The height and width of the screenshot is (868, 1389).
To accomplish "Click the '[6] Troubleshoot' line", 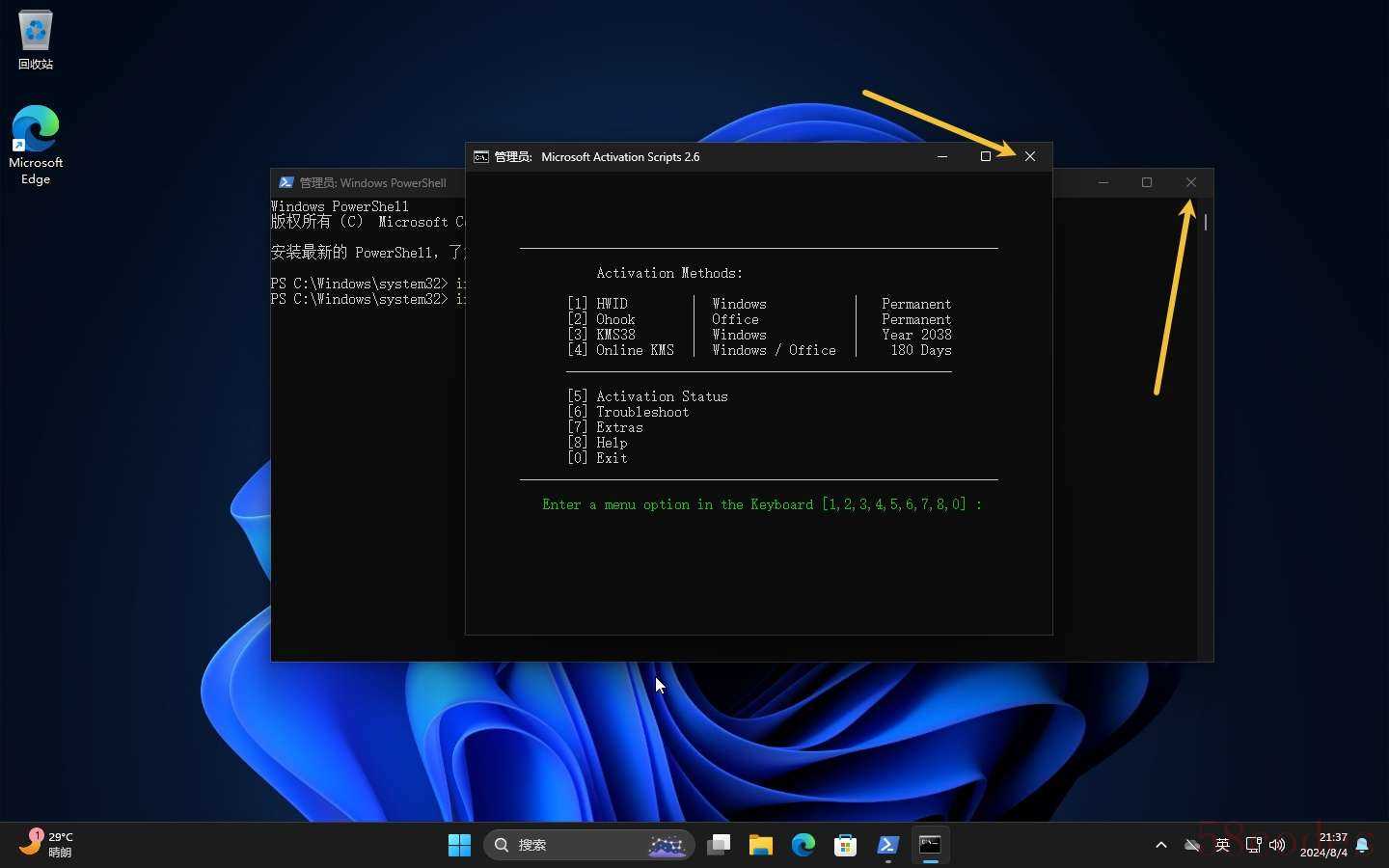I will (x=629, y=412).
